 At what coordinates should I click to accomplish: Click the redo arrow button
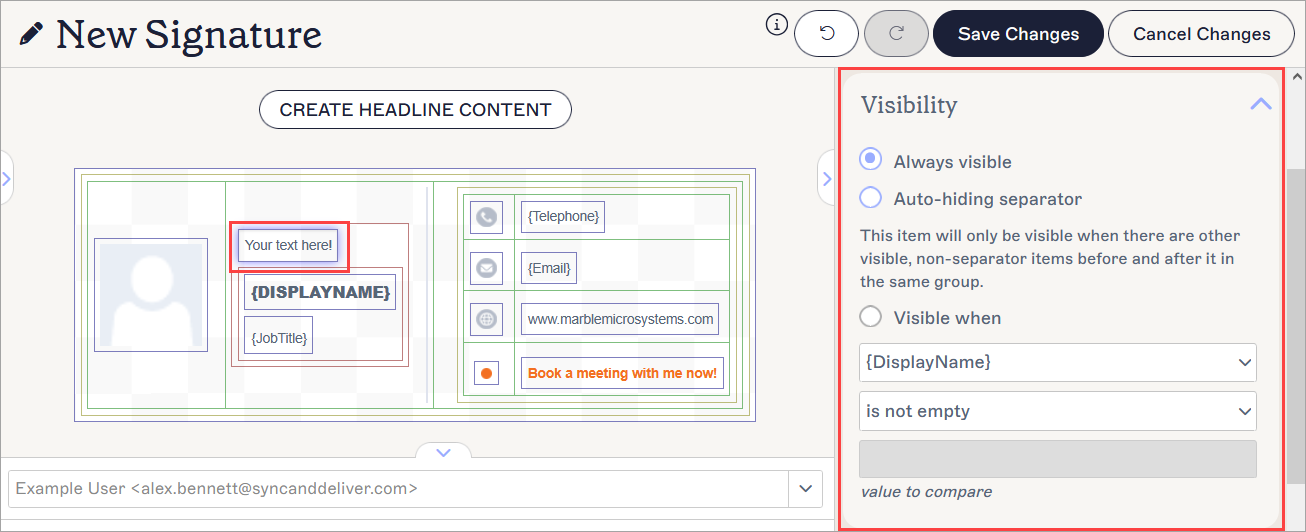pos(896,34)
